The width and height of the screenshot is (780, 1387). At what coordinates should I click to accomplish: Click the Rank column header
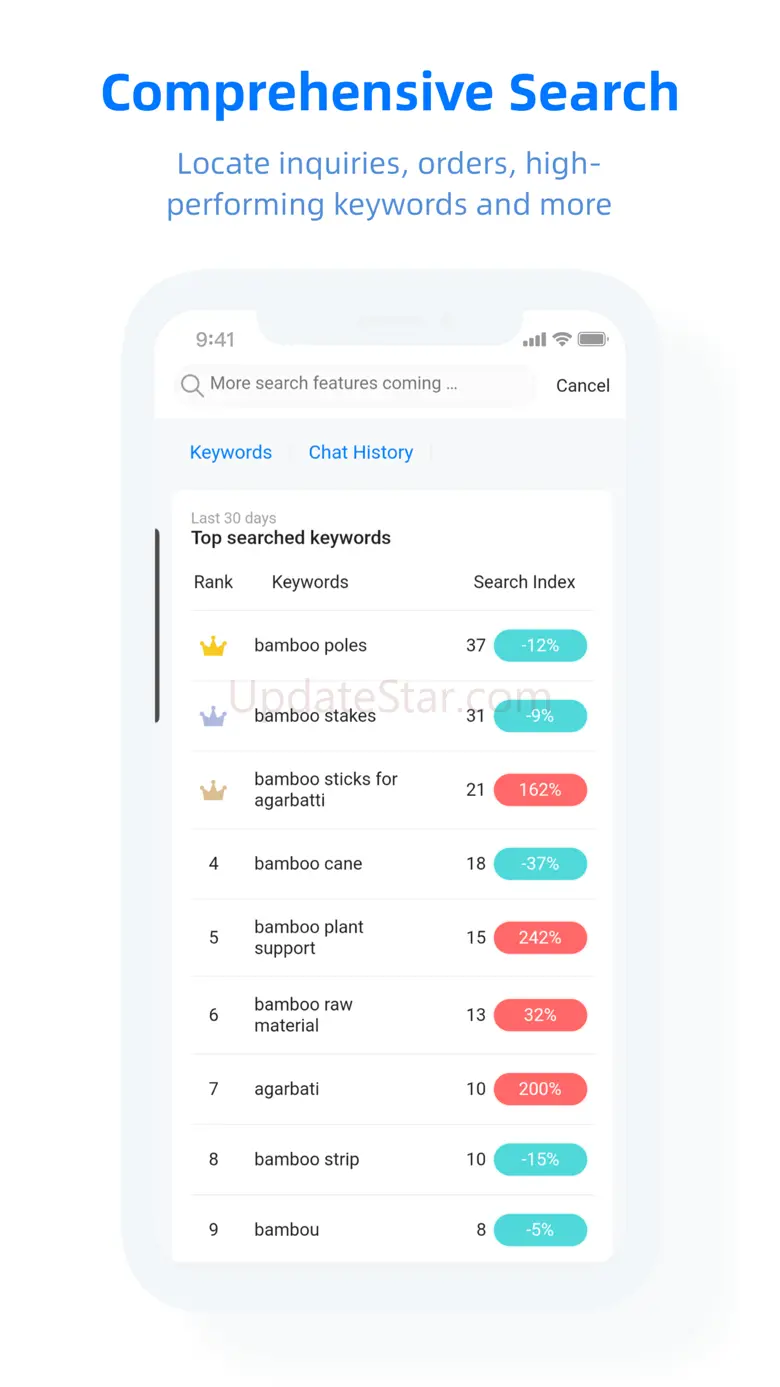(213, 582)
